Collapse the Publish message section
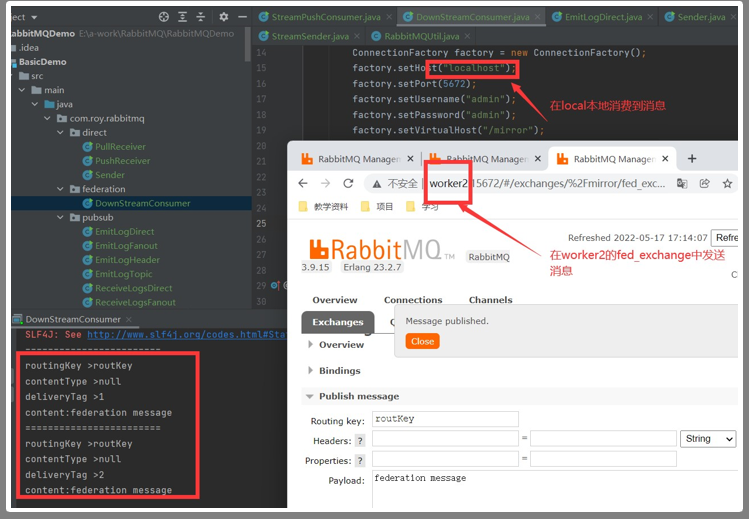The width and height of the screenshot is (749, 519). [x=310, y=396]
